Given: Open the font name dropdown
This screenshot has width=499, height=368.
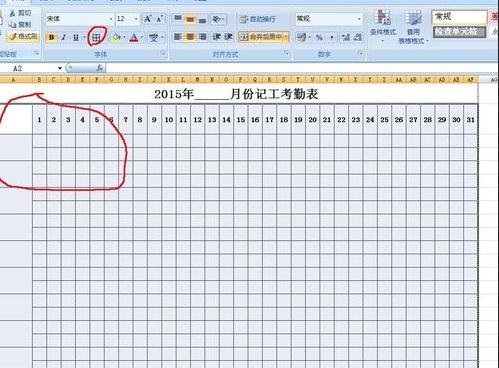Looking at the screenshot, I should [111, 19].
